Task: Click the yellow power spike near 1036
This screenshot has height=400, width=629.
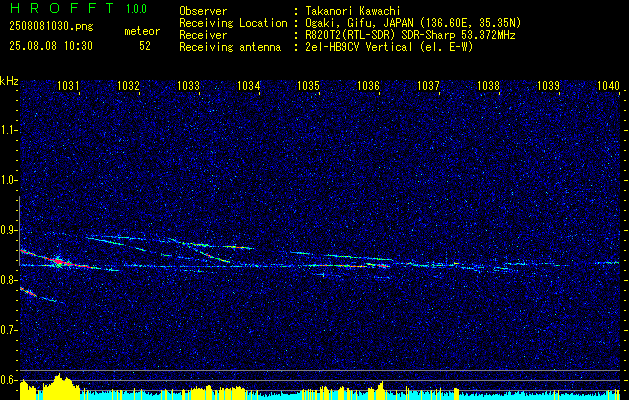Action: (381, 390)
